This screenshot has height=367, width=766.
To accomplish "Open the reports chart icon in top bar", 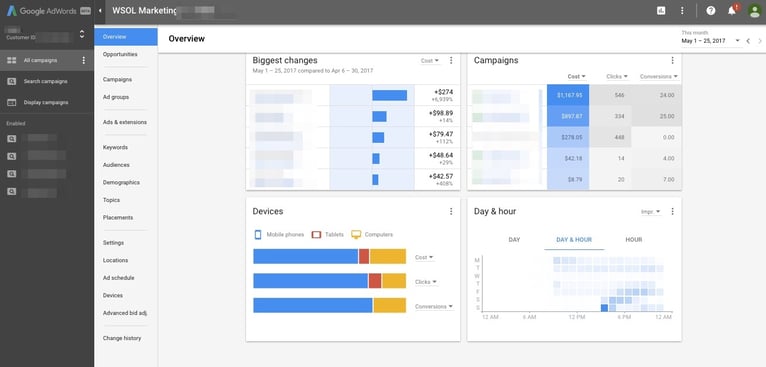I will pyautogui.click(x=661, y=11).
